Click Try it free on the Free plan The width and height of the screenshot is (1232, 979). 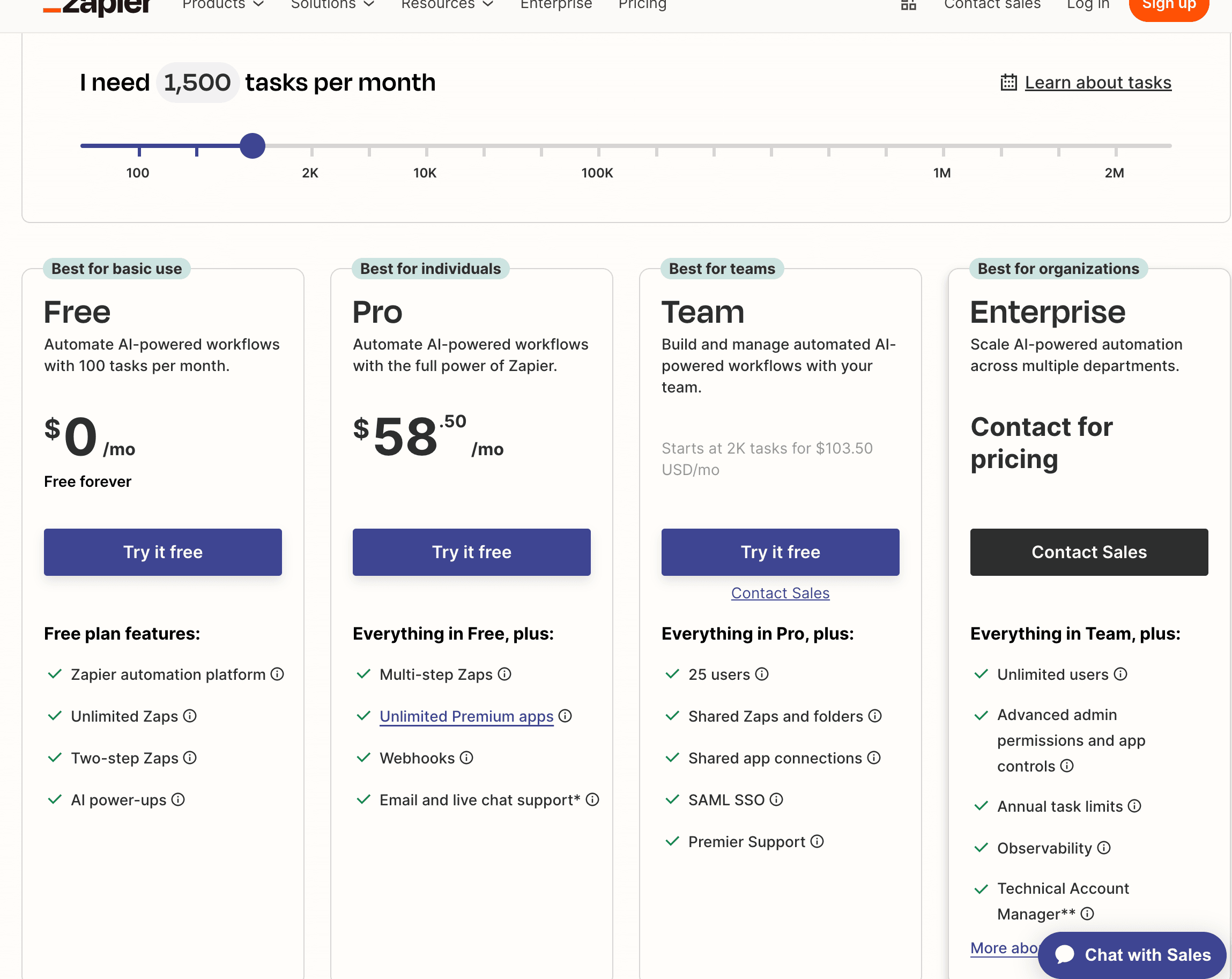click(x=163, y=552)
